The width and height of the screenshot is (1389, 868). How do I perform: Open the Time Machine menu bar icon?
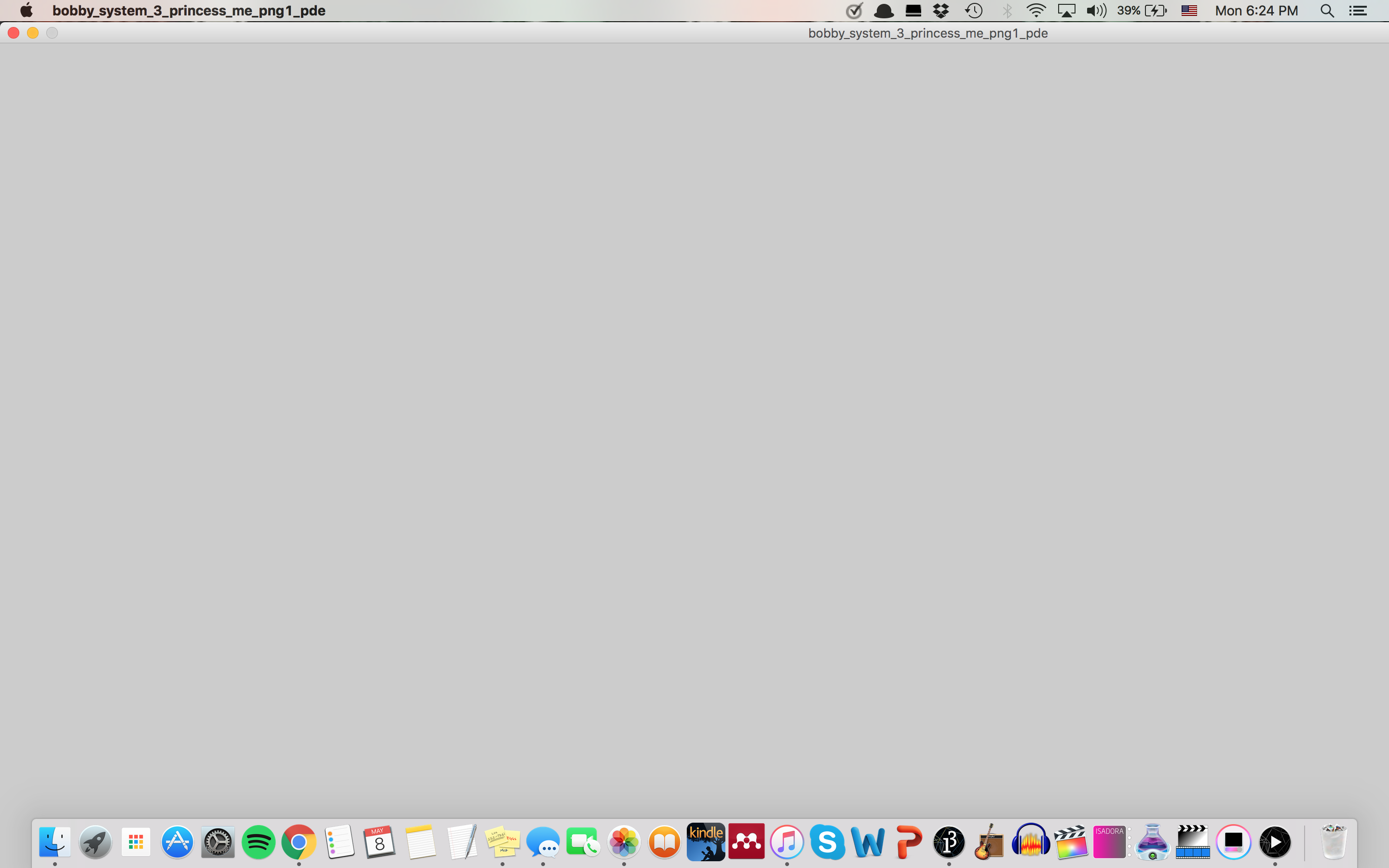tap(974, 10)
